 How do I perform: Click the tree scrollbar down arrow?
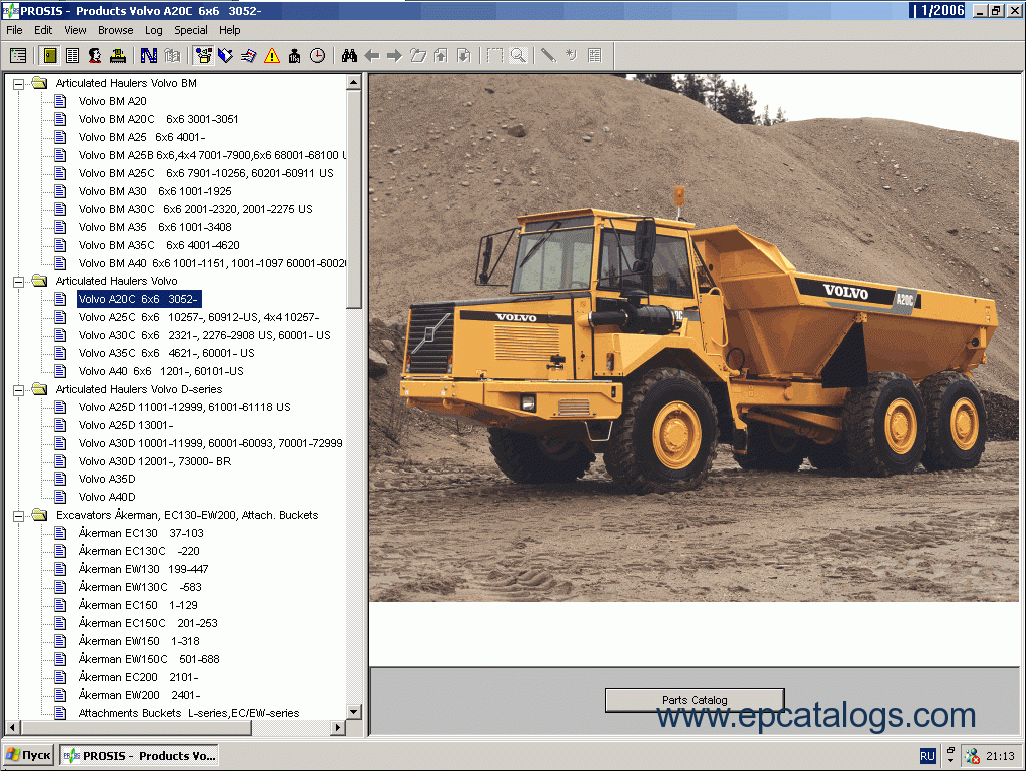(x=353, y=712)
